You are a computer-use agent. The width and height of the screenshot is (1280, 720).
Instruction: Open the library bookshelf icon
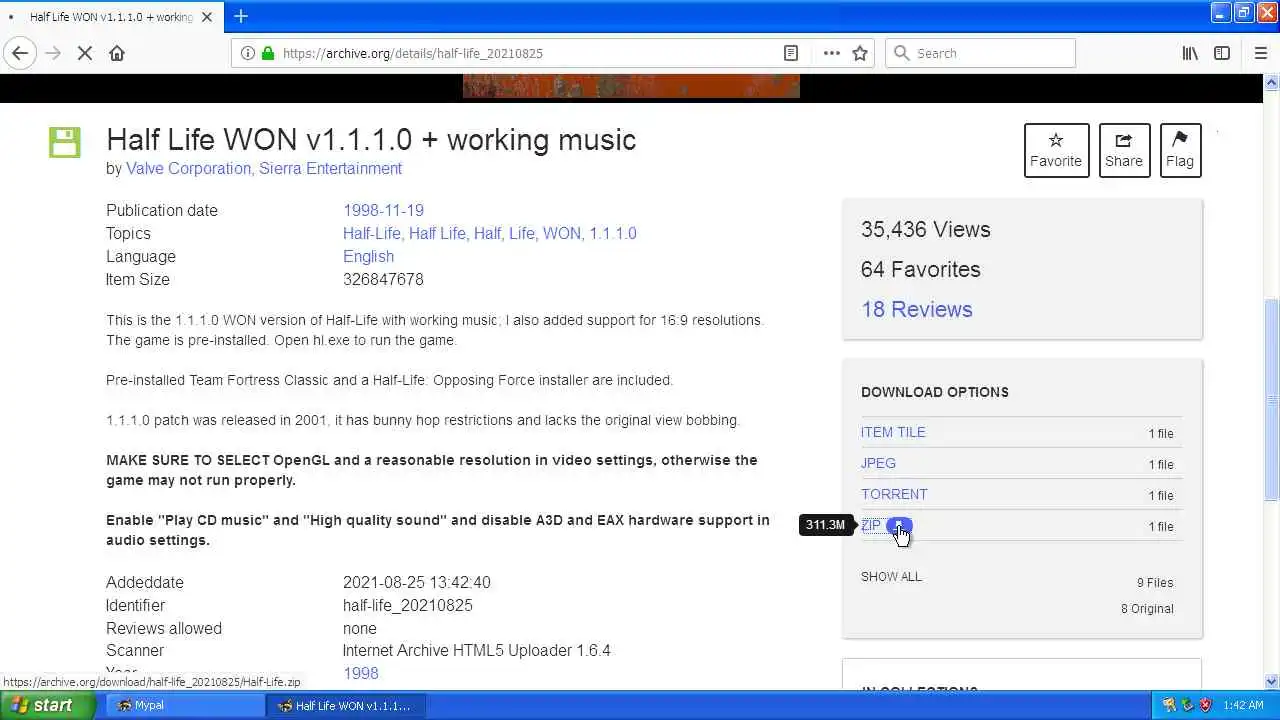point(1190,53)
